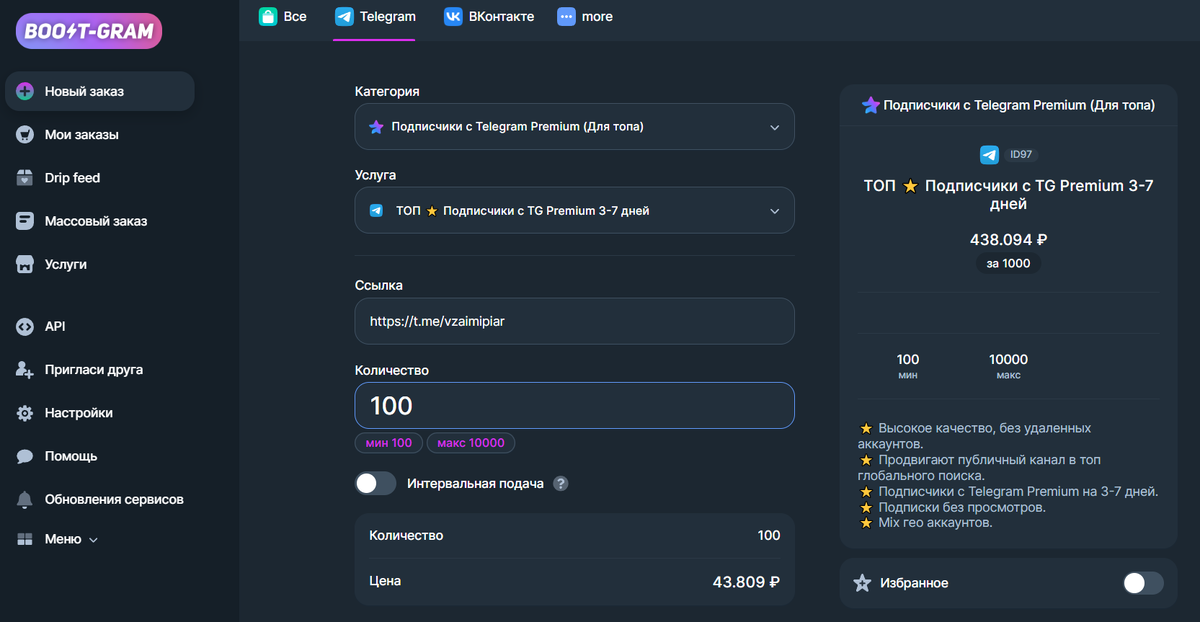Open Новый заказ in the sidebar
Screen dimensions: 1200x622
100,91
